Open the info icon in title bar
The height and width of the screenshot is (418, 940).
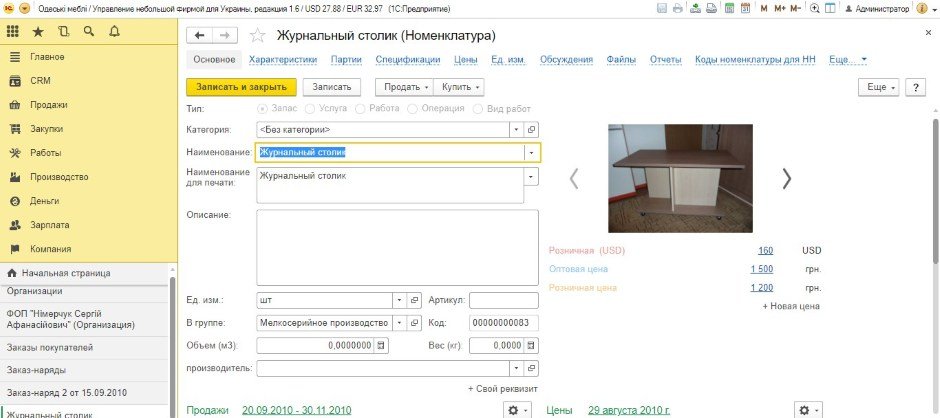coord(921,8)
